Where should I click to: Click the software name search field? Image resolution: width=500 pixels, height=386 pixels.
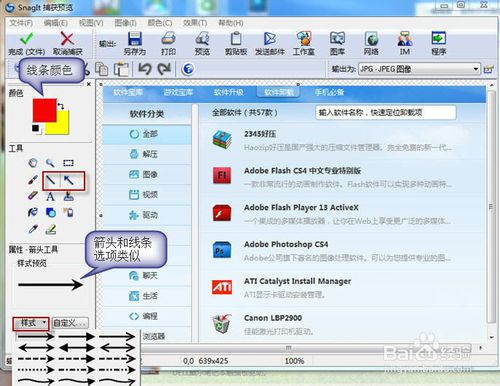coord(386,112)
